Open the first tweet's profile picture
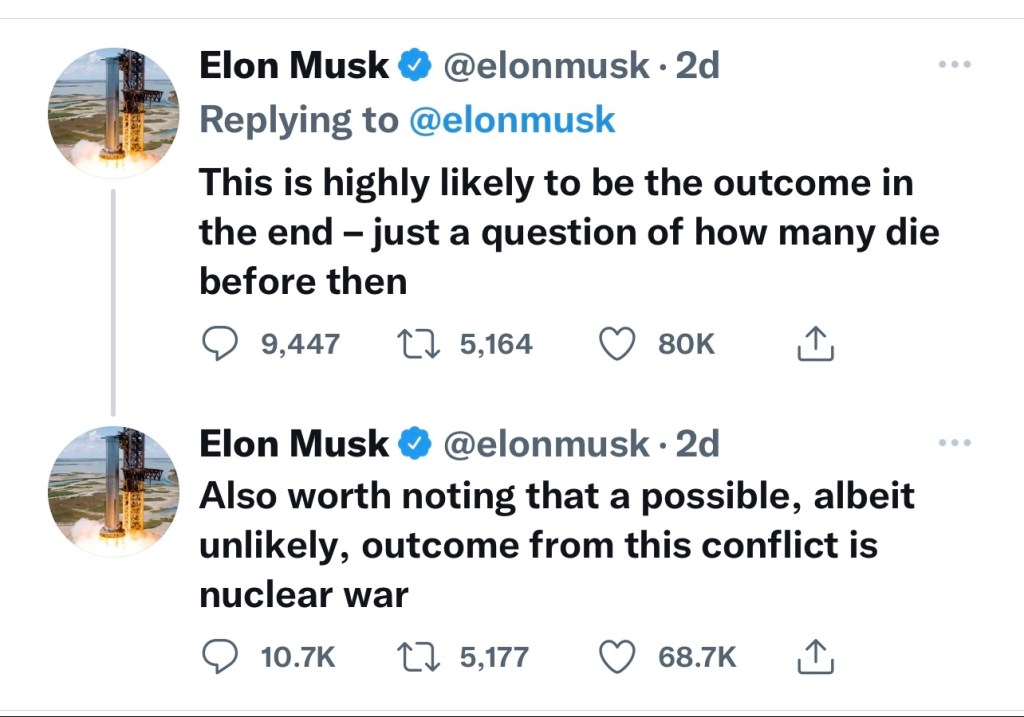 pos(113,113)
